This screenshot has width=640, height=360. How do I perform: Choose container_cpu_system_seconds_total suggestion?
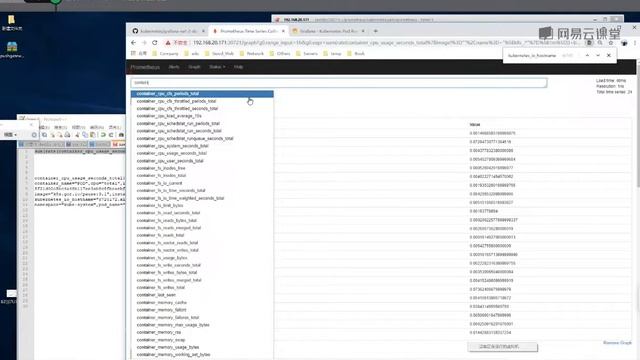click(202, 146)
